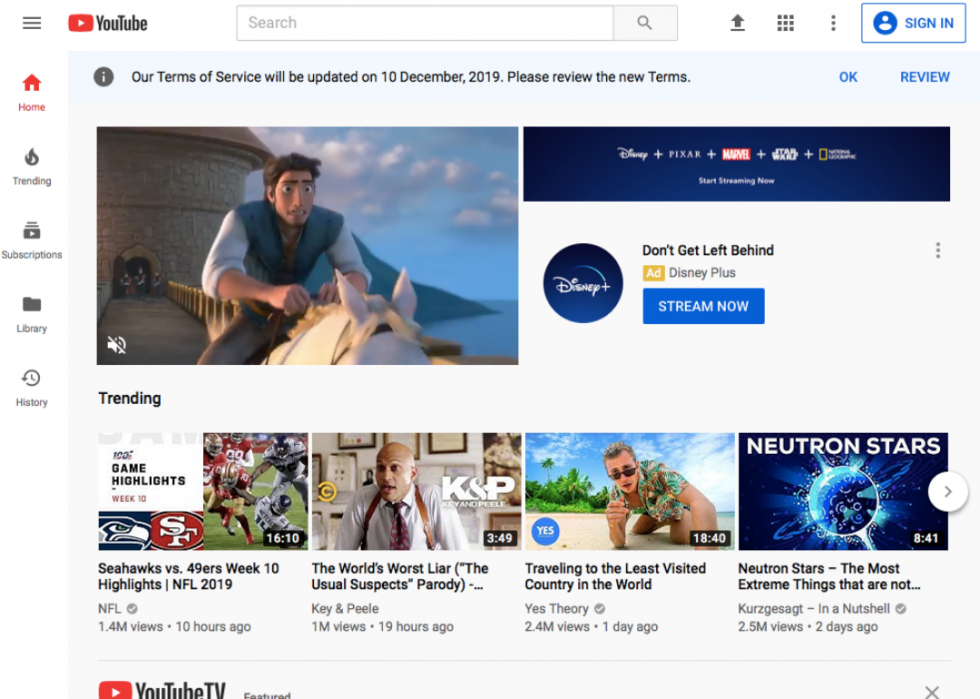The width and height of the screenshot is (980, 699).
Task: Click NFL verified checkmark badge
Action: tap(132, 608)
